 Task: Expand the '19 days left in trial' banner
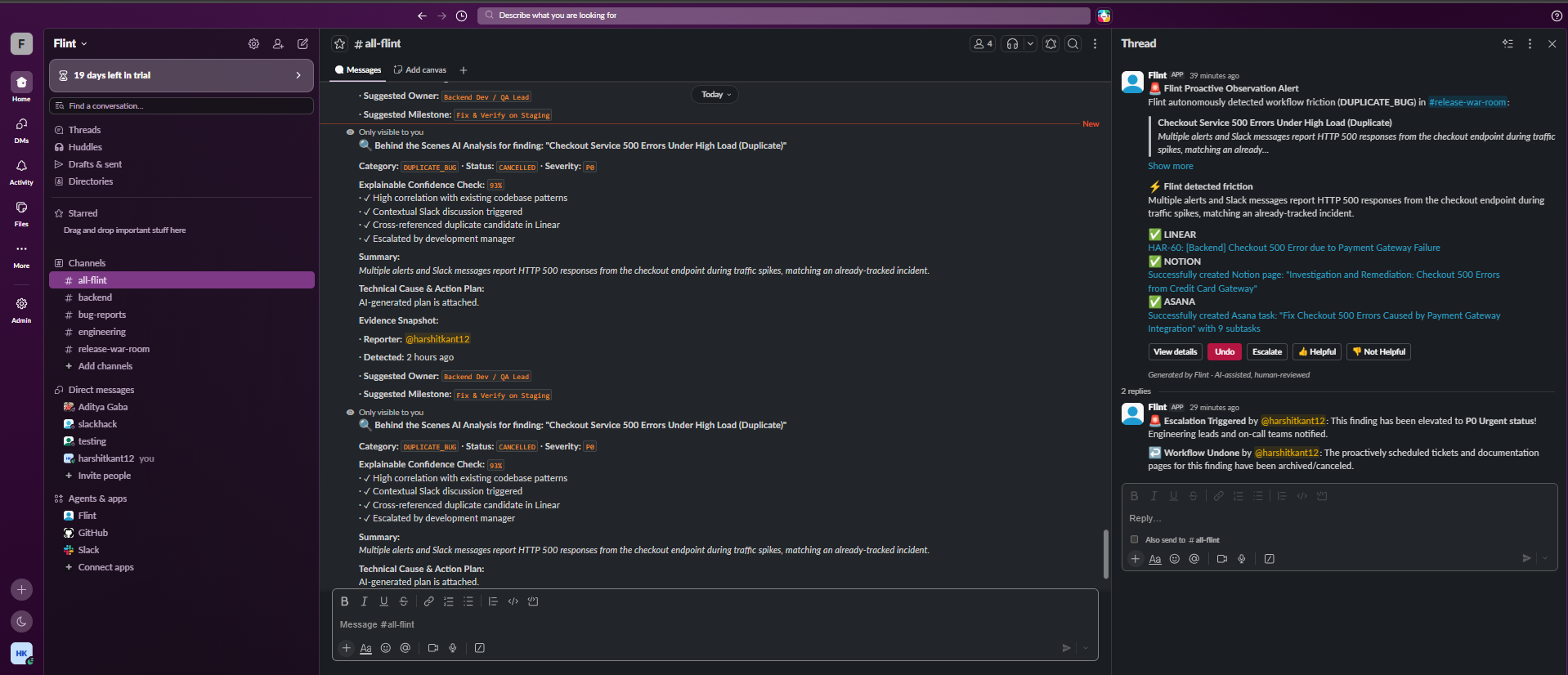pyautogui.click(x=181, y=75)
